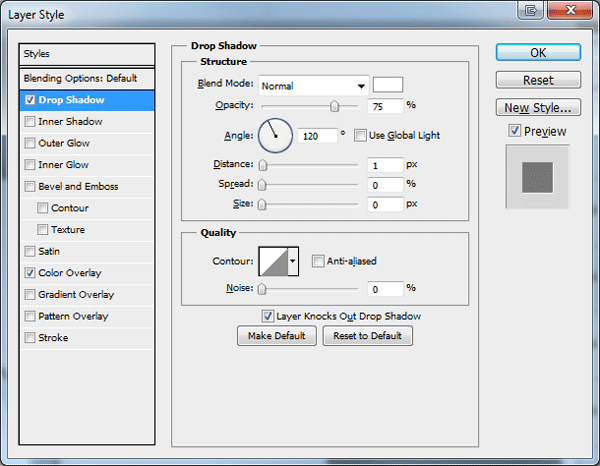Select the Inner Shadow label
This screenshot has width=600, height=466.
70,122
